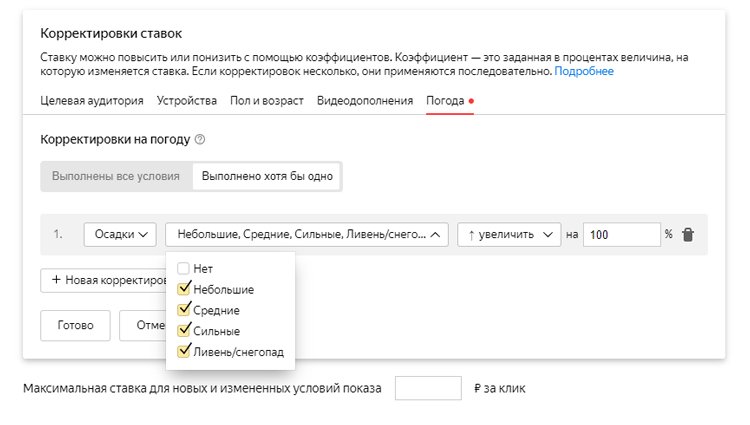Open the Осадки condition dropdown
This screenshot has width=750, height=425.
120,235
